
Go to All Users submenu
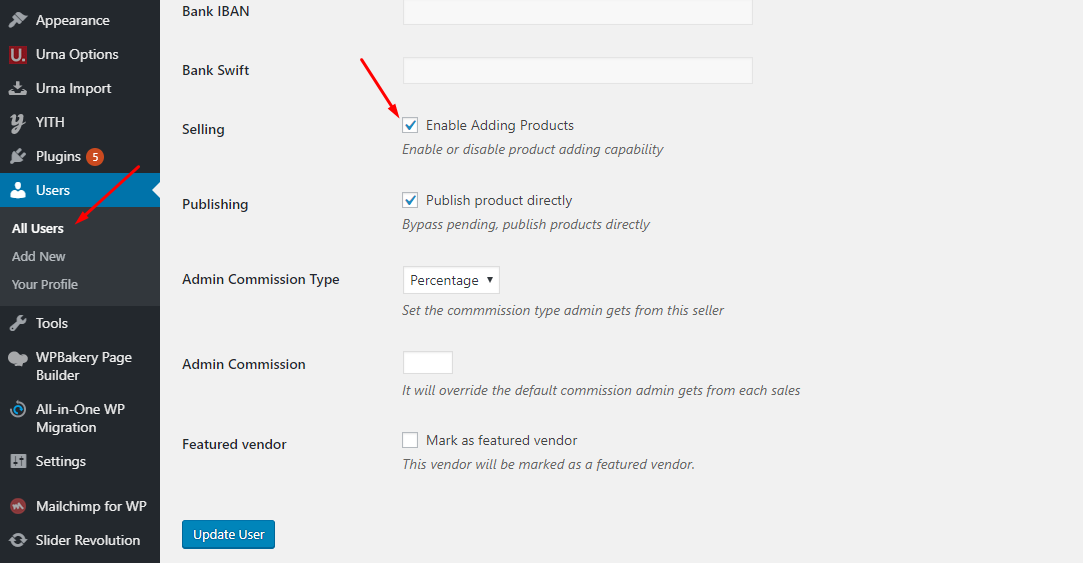[x=37, y=229]
